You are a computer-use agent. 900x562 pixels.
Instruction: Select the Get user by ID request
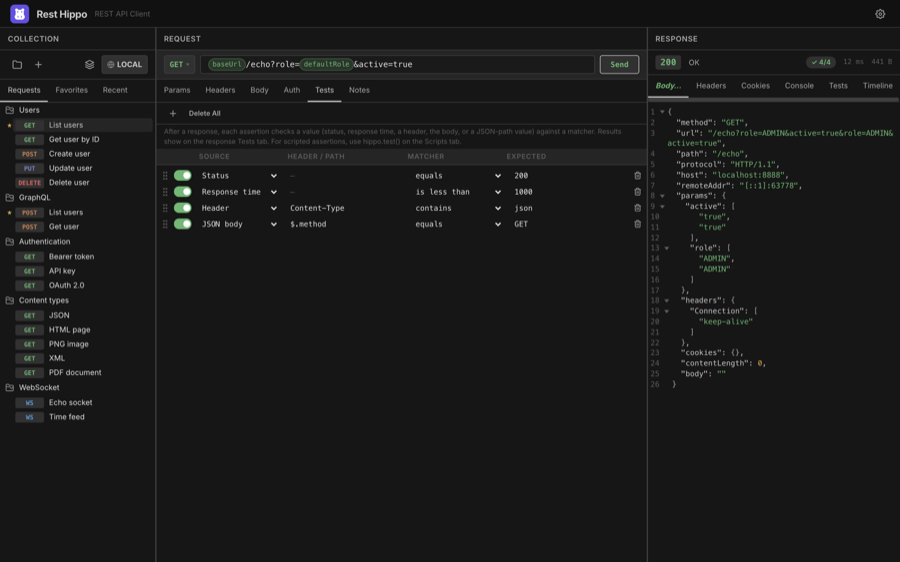point(77,139)
